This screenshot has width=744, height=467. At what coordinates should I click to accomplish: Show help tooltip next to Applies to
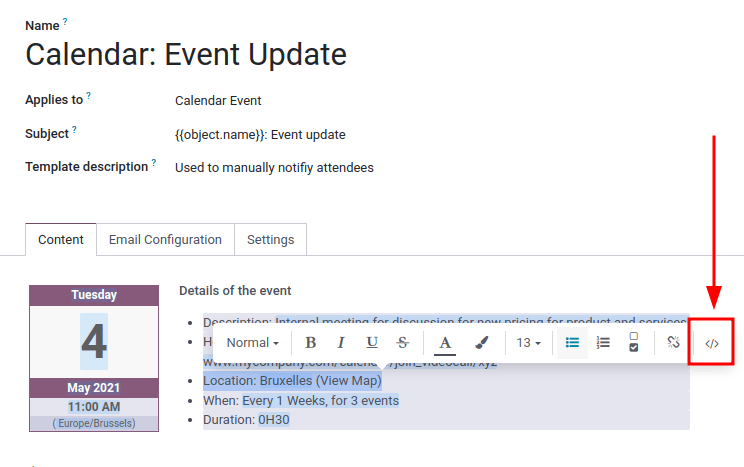pos(89,96)
